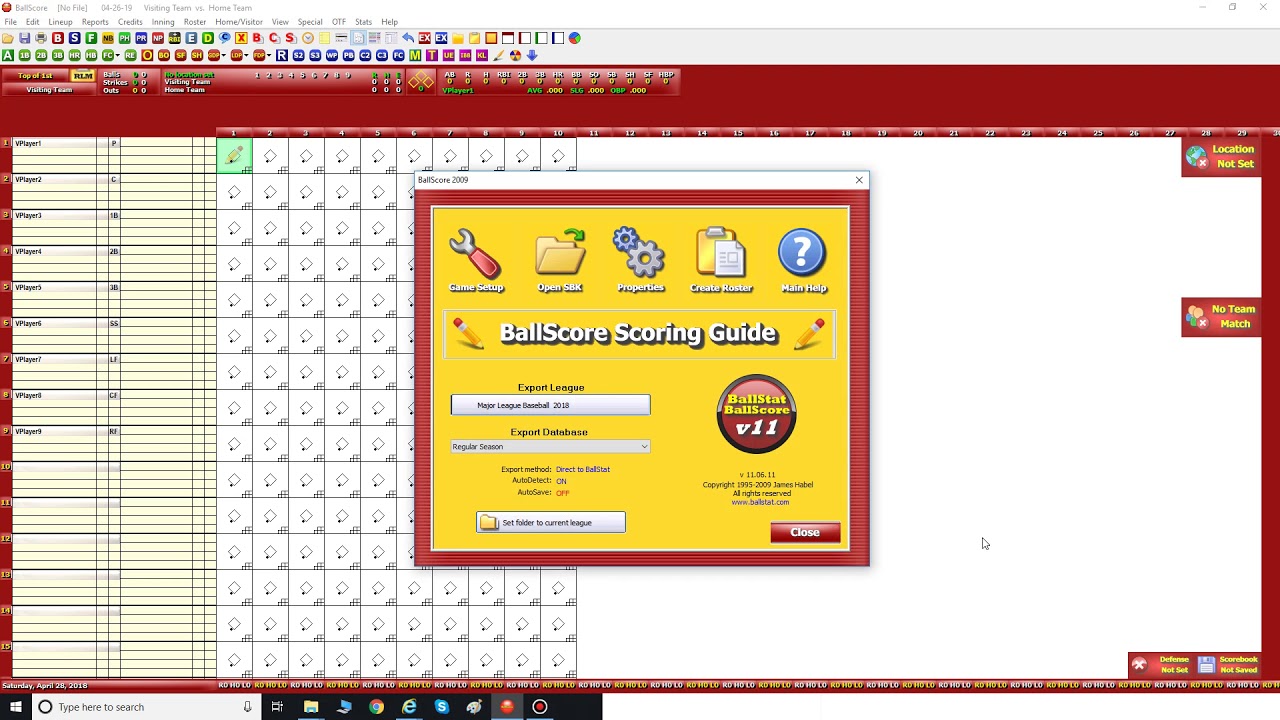Click the blue WP wild pitch icon
Screen dimensions: 1280x720
[x=332, y=55]
